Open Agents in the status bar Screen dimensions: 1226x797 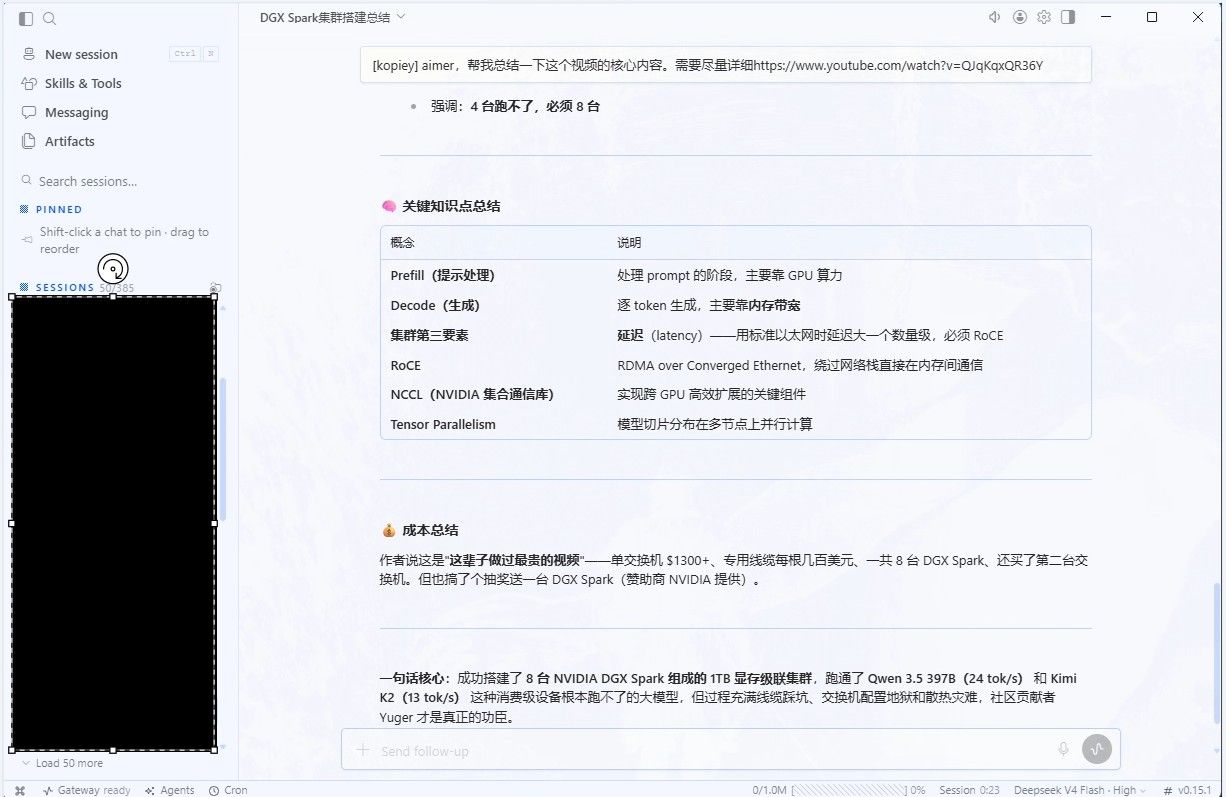pyautogui.click(x=169, y=790)
